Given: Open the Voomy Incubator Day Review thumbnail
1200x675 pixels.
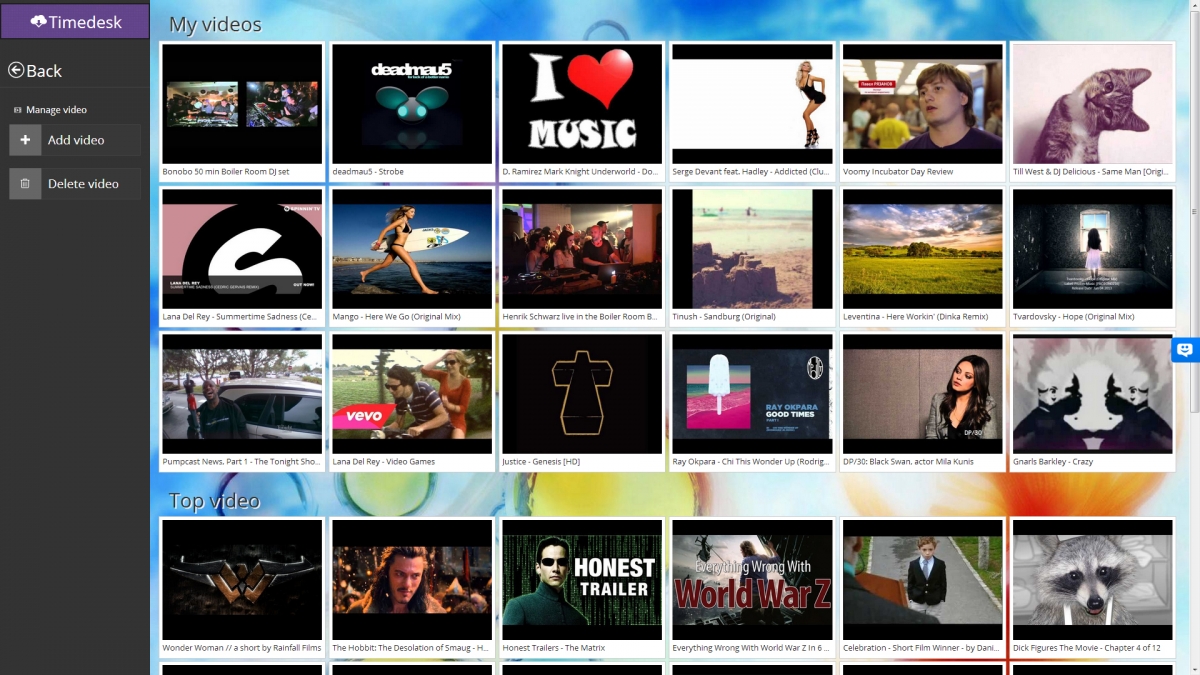Looking at the screenshot, I should (922, 104).
